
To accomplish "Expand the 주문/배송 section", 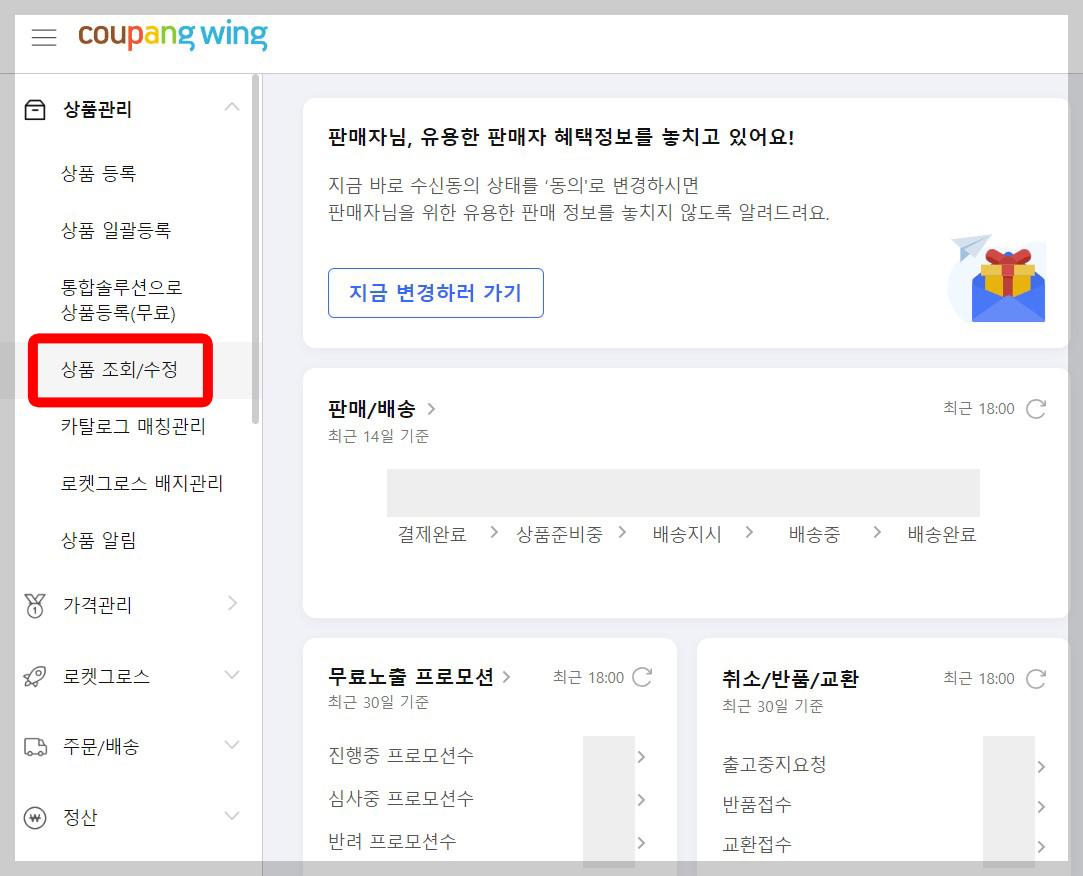I will tap(232, 745).
